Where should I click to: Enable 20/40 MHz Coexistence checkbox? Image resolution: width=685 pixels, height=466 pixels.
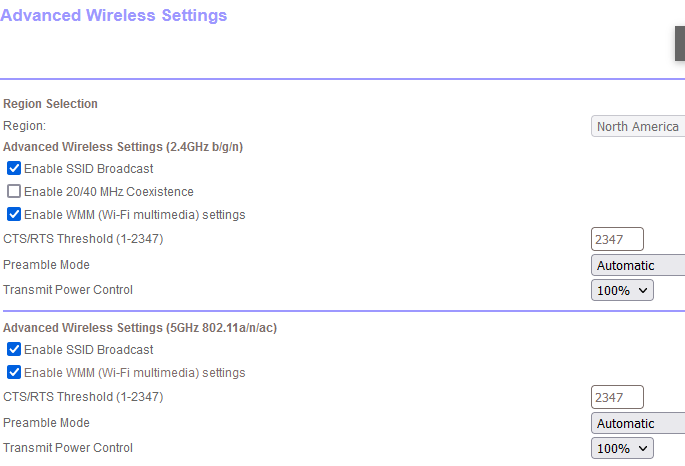[x=14, y=191]
